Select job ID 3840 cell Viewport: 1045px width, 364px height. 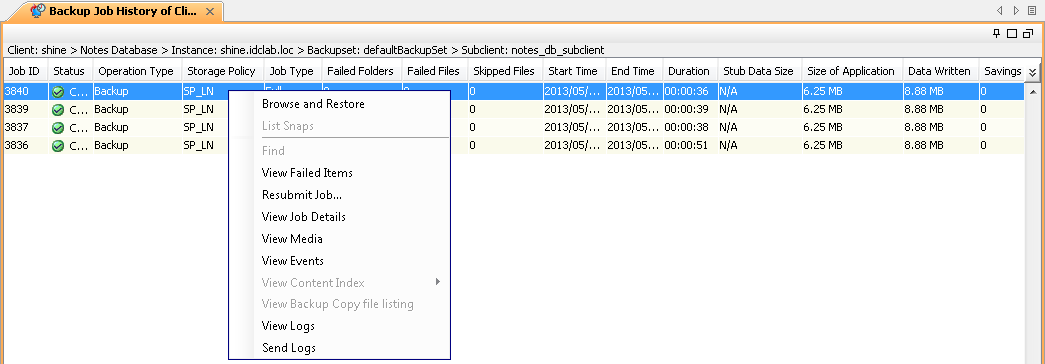25,91
